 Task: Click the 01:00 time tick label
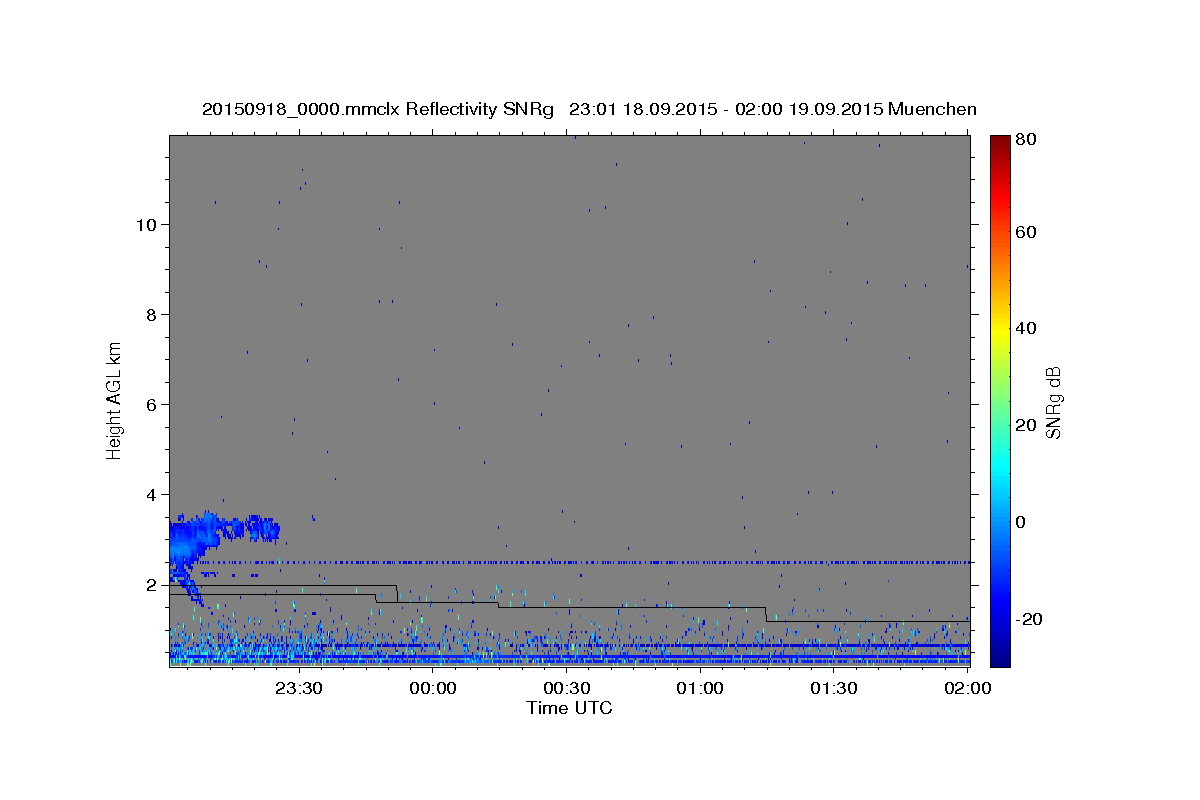coord(700,688)
